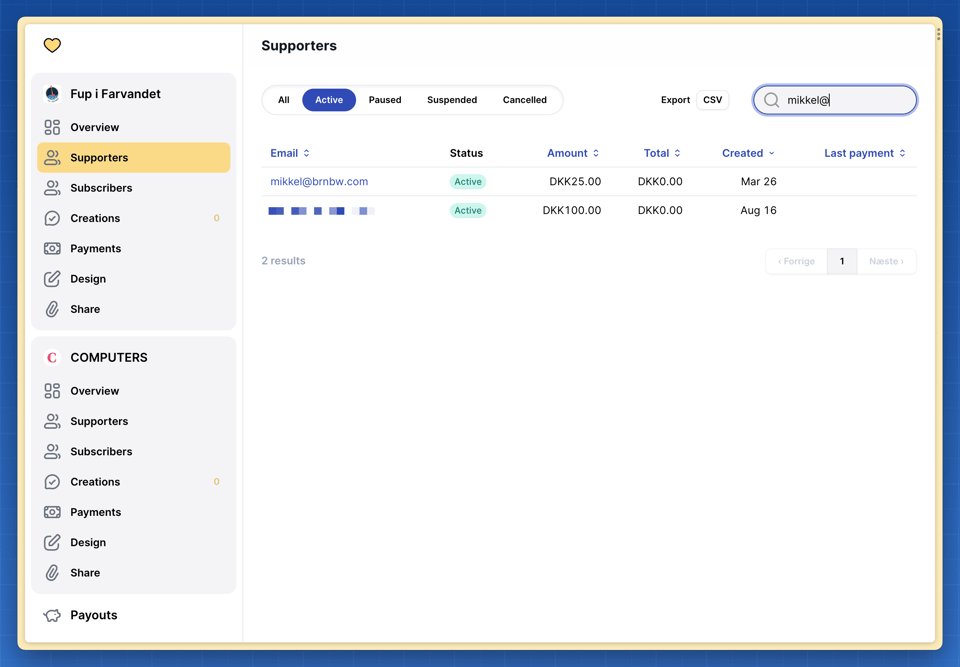Open Supporters in Fup i Farvandet sidebar

(133, 157)
